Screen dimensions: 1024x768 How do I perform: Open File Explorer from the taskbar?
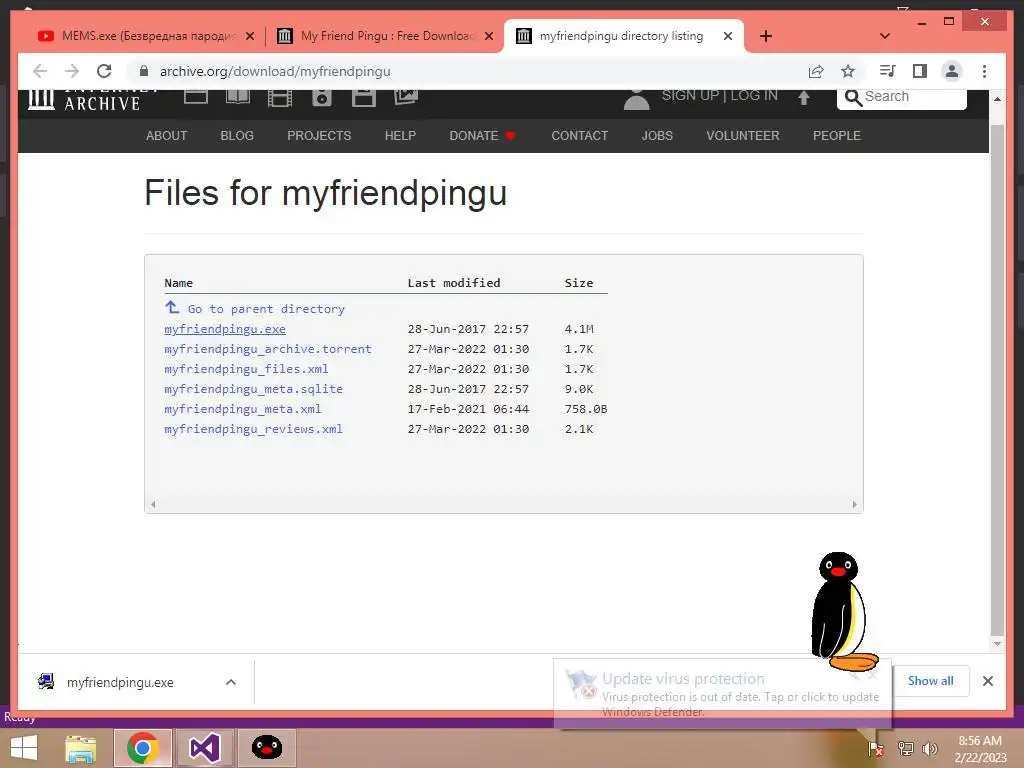click(81, 748)
